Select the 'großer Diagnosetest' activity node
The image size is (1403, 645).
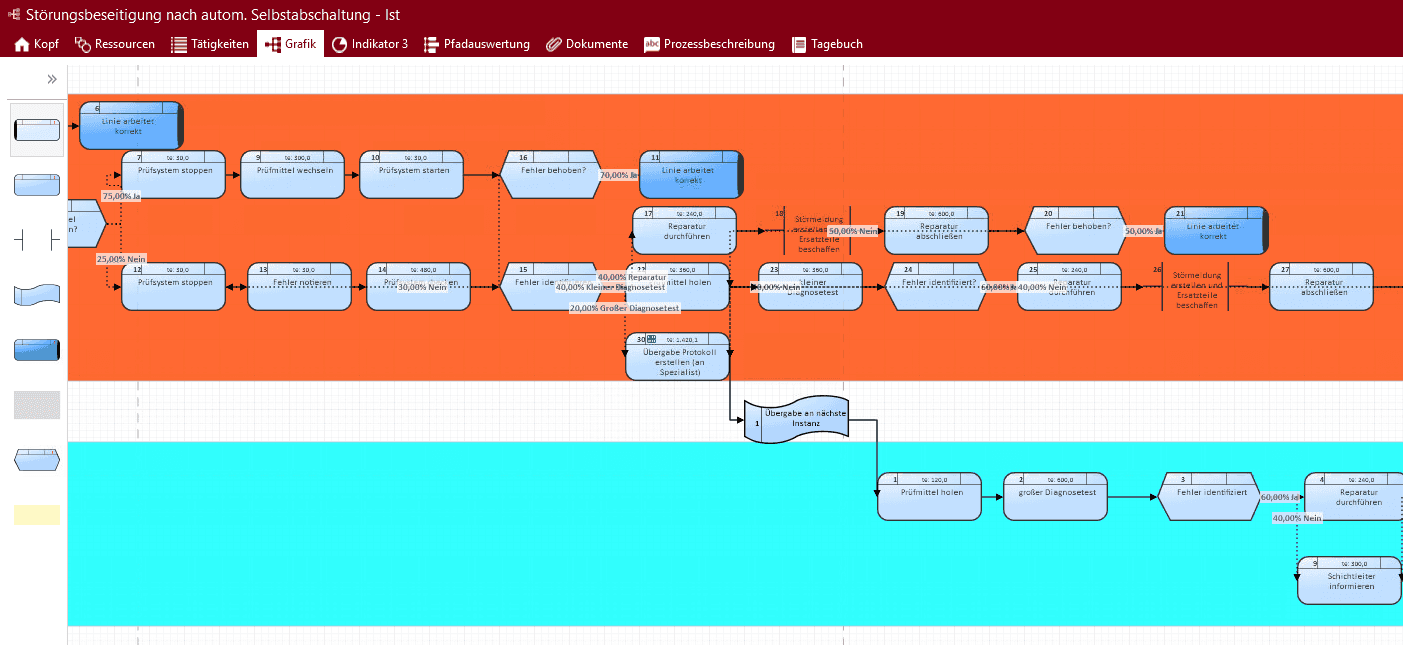coord(1056,496)
